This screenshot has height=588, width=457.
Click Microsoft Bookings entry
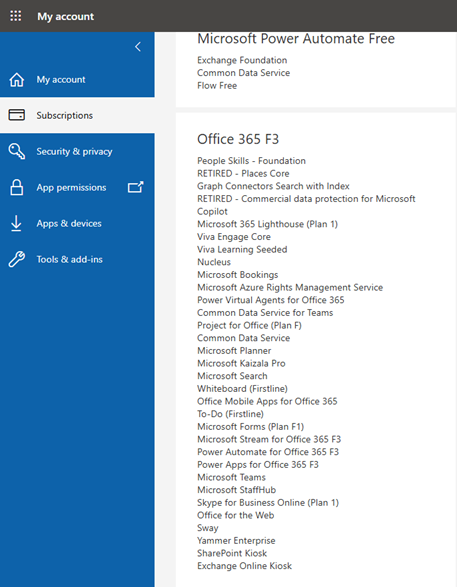click(x=238, y=275)
